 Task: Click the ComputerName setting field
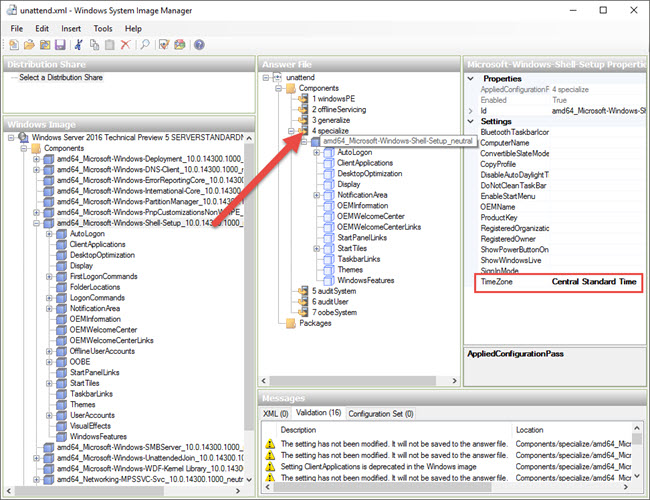597,143
